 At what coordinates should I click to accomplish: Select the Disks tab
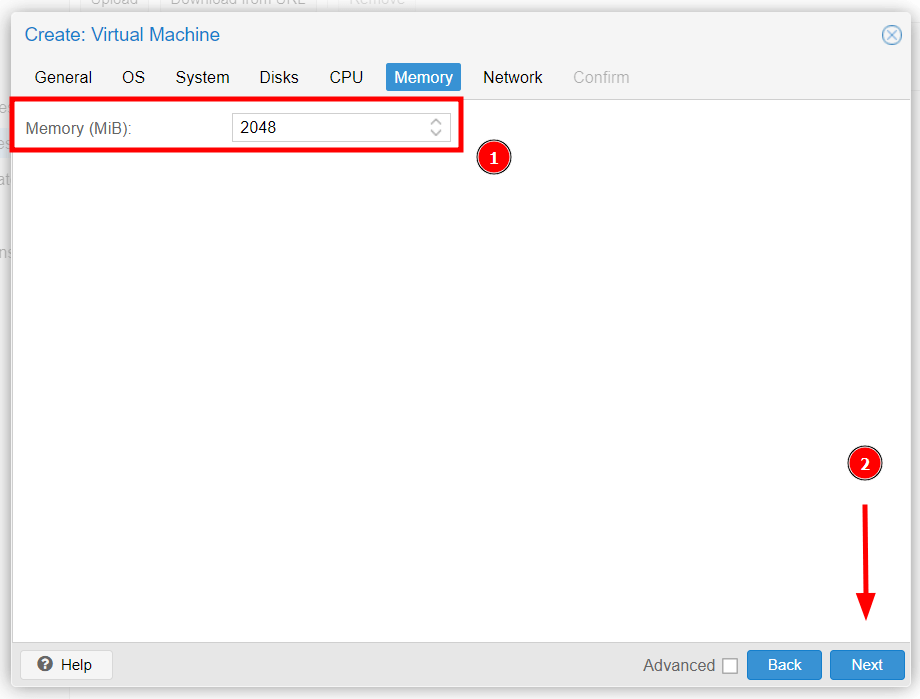tap(279, 77)
